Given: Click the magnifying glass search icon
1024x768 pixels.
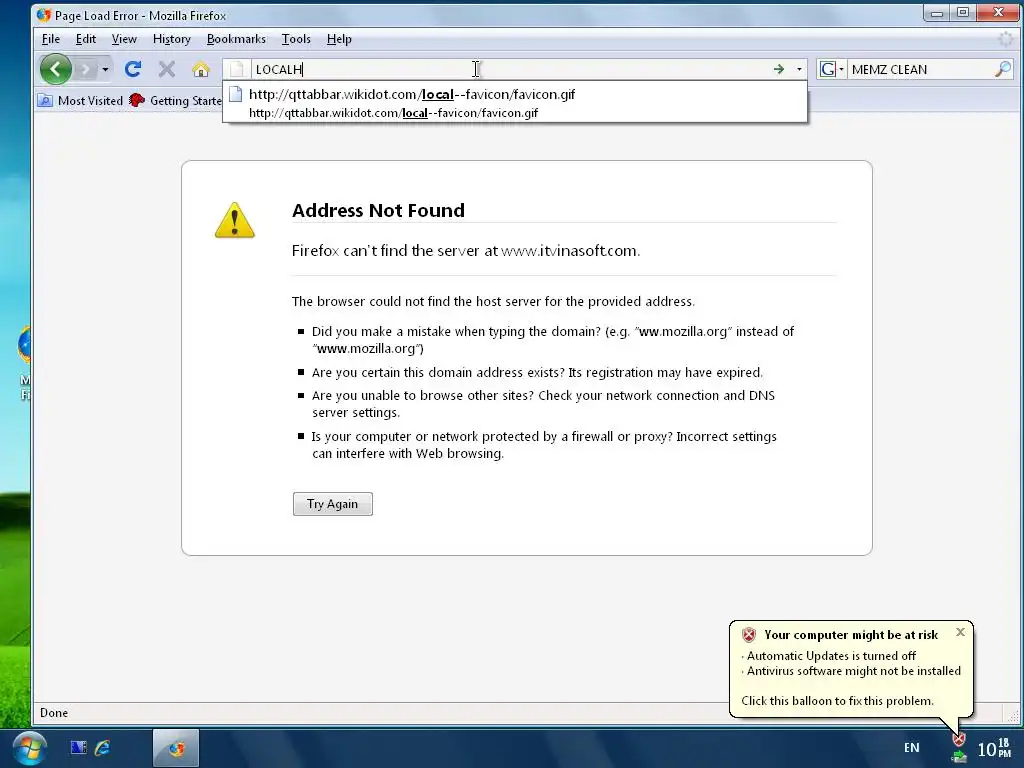Looking at the screenshot, I should coord(1003,69).
